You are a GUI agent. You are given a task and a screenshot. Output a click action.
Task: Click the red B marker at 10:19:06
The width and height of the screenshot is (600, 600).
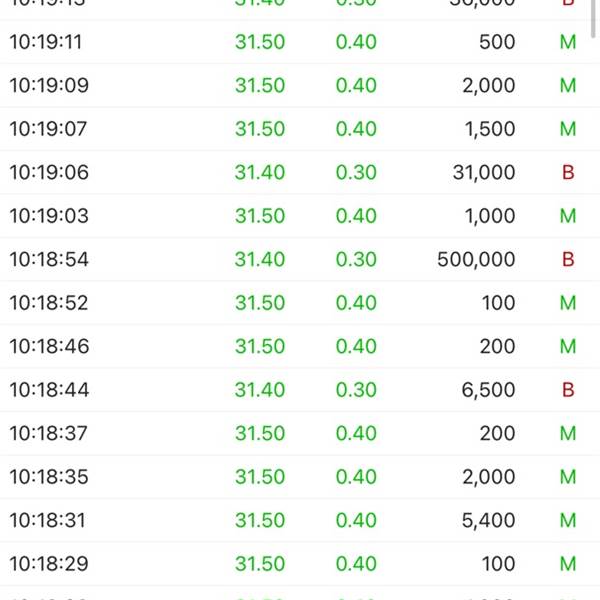click(568, 172)
